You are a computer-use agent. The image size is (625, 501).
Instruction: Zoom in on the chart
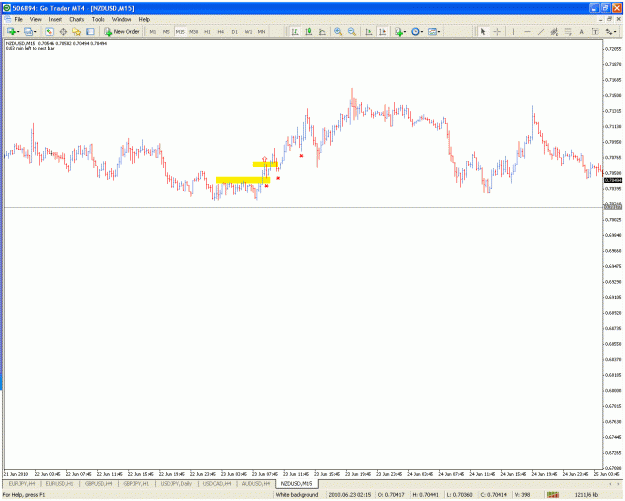338,31
